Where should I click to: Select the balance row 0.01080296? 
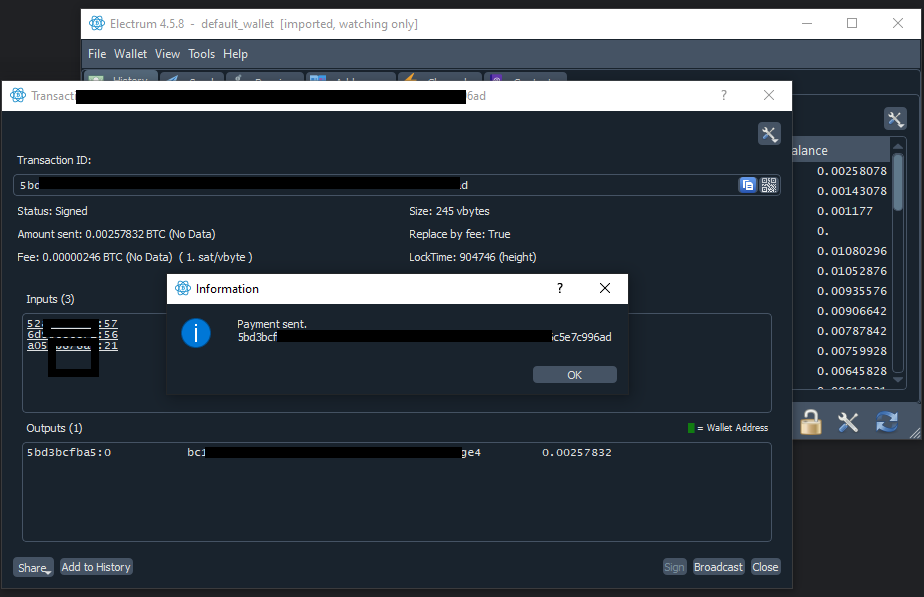(x=852, y=251)
